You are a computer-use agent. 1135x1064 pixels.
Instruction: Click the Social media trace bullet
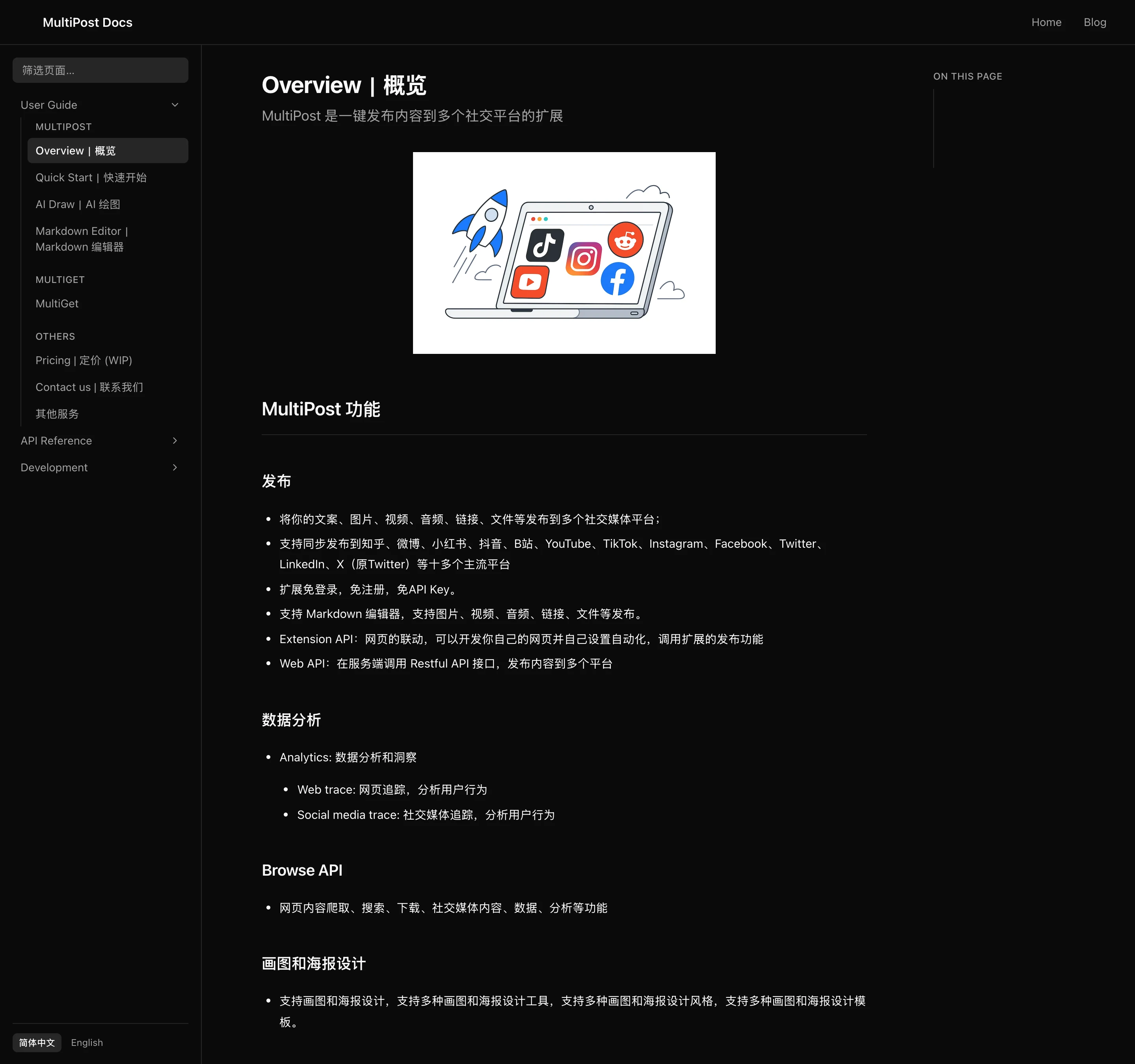click(x=426, y=815)
